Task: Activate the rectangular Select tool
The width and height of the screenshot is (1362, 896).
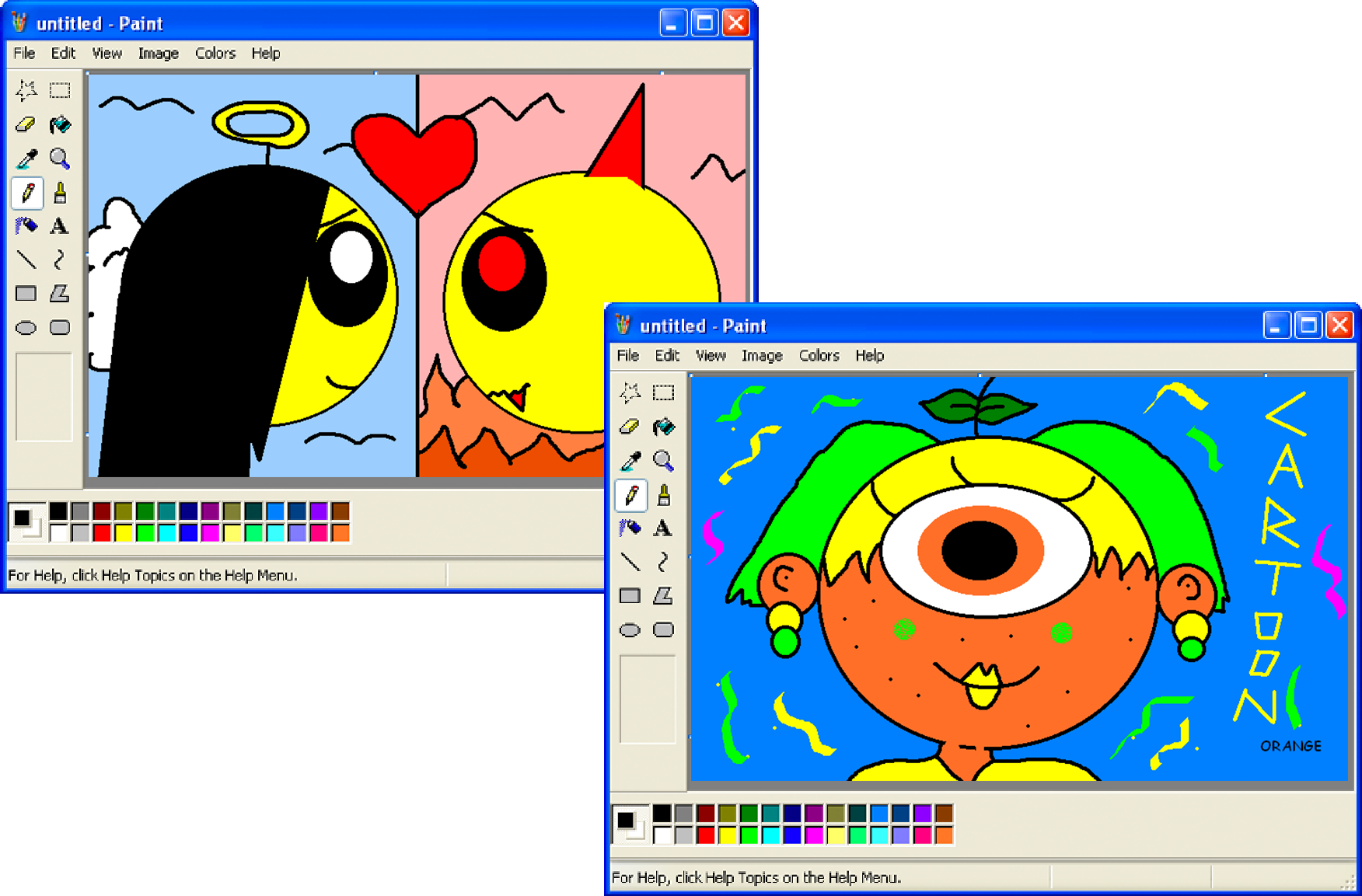Action: [664, 393]
